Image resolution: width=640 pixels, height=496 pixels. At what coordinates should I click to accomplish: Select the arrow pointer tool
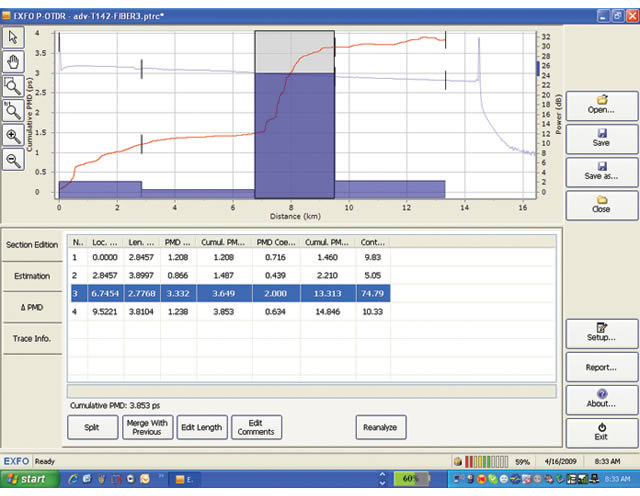(x=13, y=37)
